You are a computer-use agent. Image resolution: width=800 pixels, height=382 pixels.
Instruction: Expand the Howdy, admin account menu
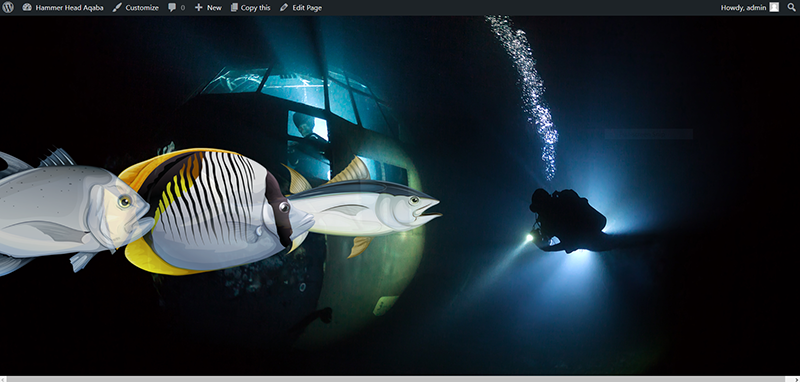coord(749,8)
